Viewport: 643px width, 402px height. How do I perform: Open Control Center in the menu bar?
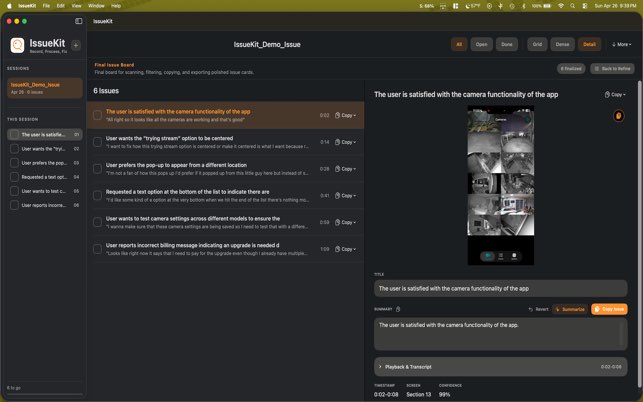(585, 6)
